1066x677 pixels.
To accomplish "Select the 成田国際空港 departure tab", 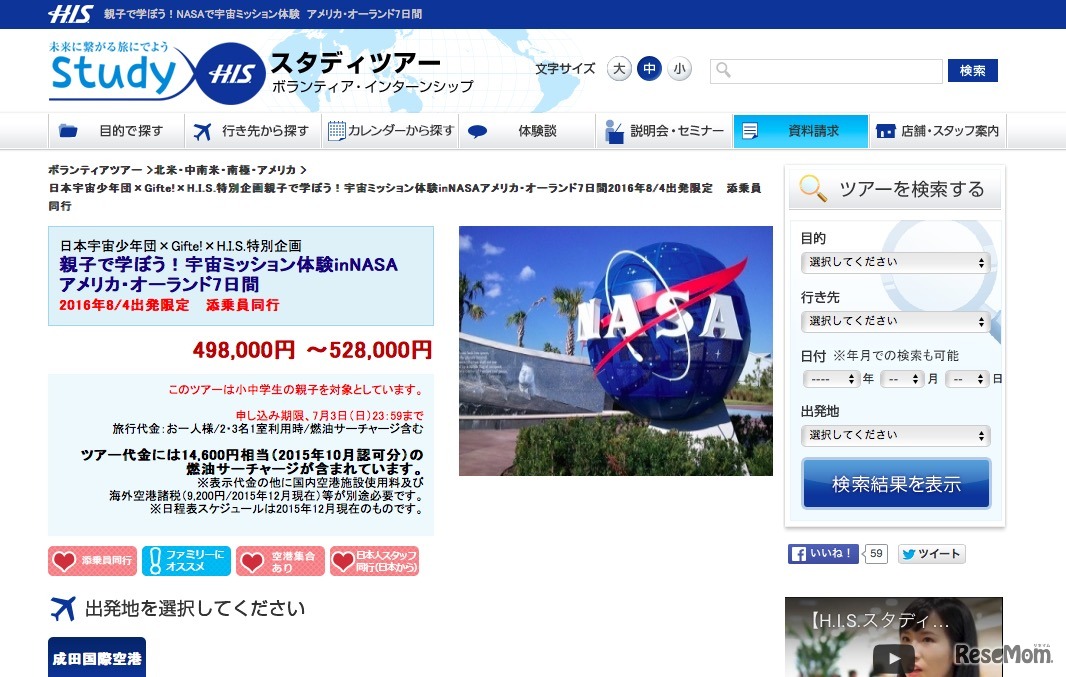I will point(97,657).
